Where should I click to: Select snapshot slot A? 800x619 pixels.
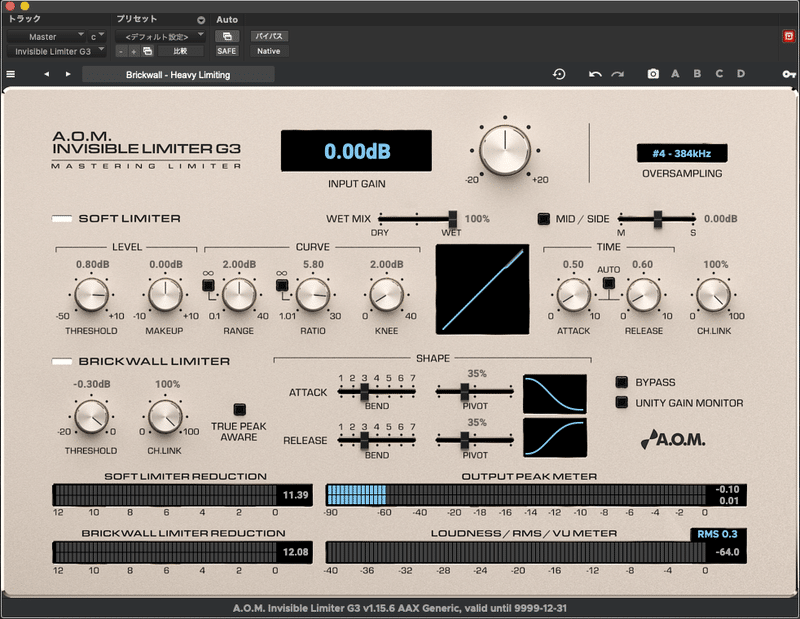point(675,74)
